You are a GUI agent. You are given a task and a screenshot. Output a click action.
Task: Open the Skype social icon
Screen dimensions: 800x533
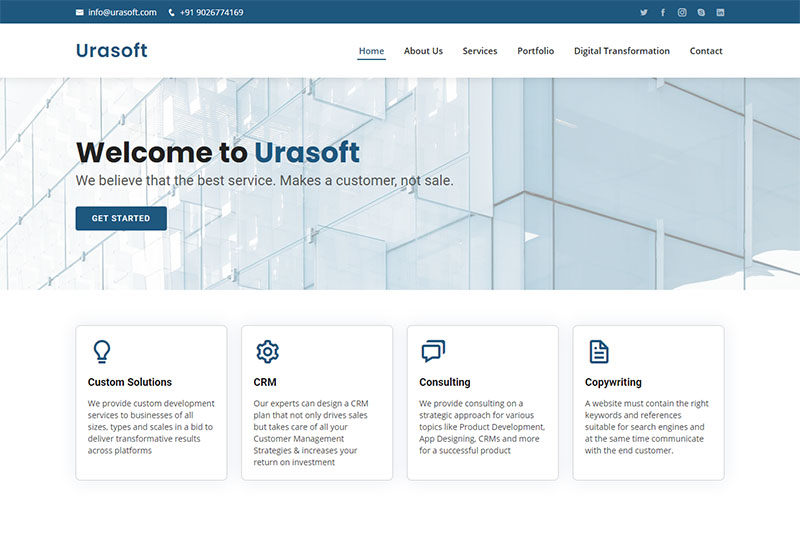point(702,12)
